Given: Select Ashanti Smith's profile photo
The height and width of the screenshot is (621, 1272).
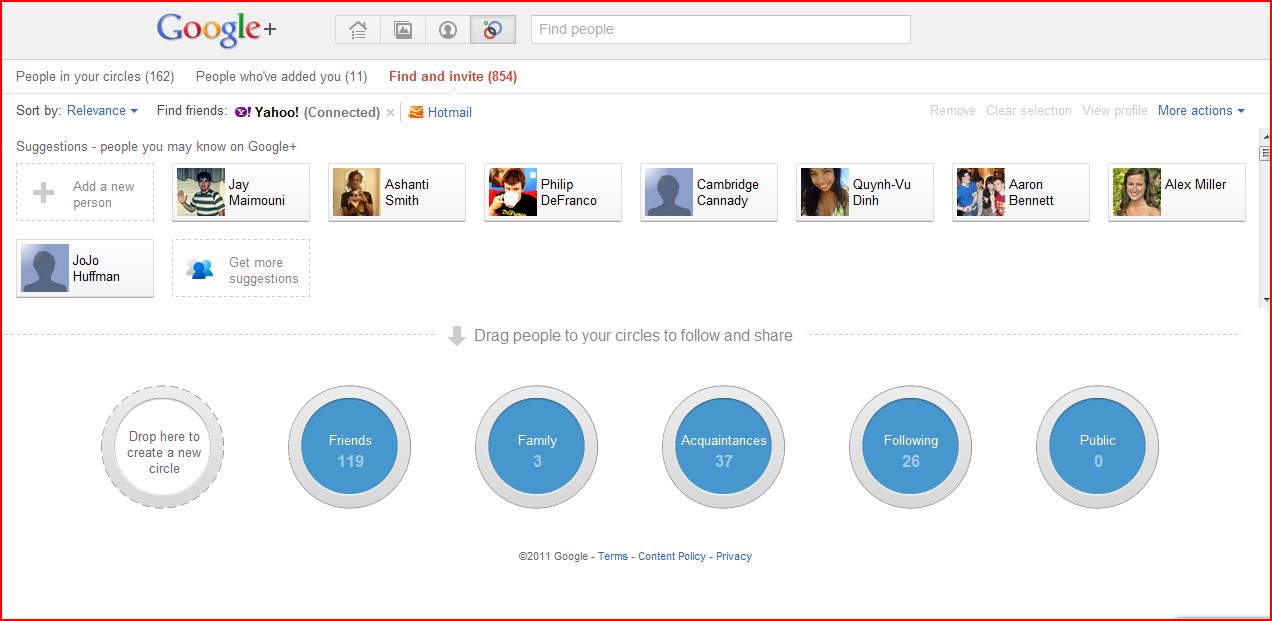Looking at the screenshot, I should pyautogui.click(x=357, y=192).
